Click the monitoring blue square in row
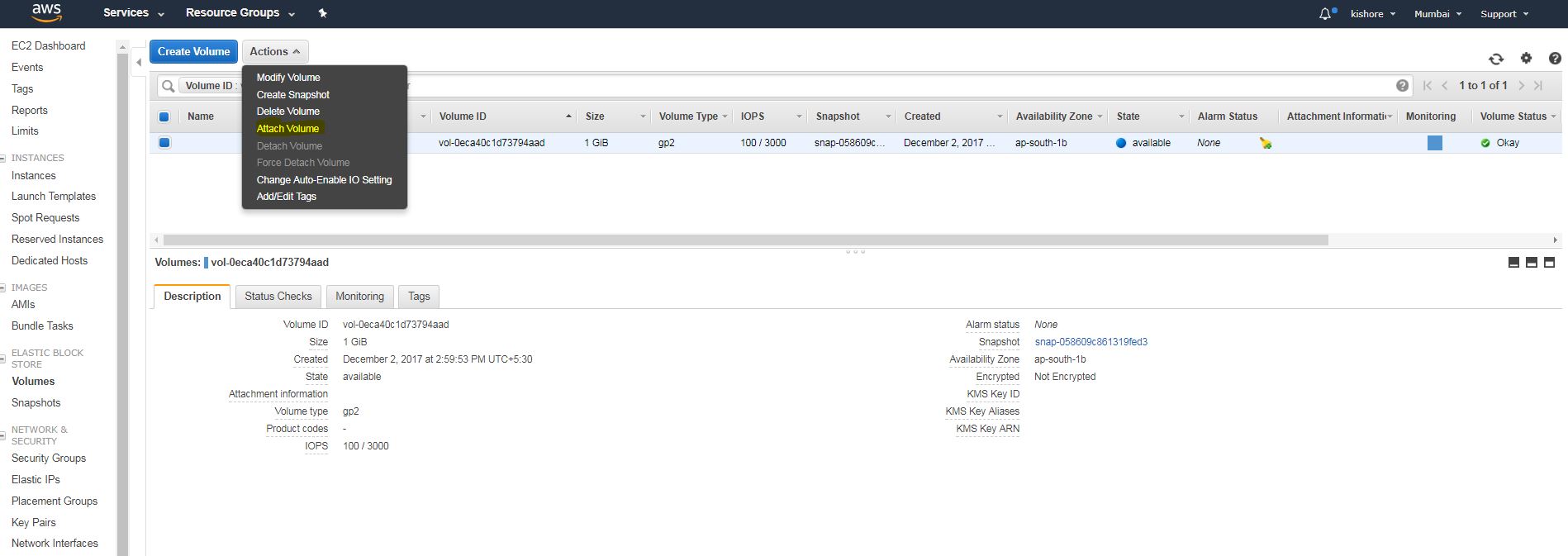The width and height of the screenshot is (1568, 556). [x=1434, y=143]
